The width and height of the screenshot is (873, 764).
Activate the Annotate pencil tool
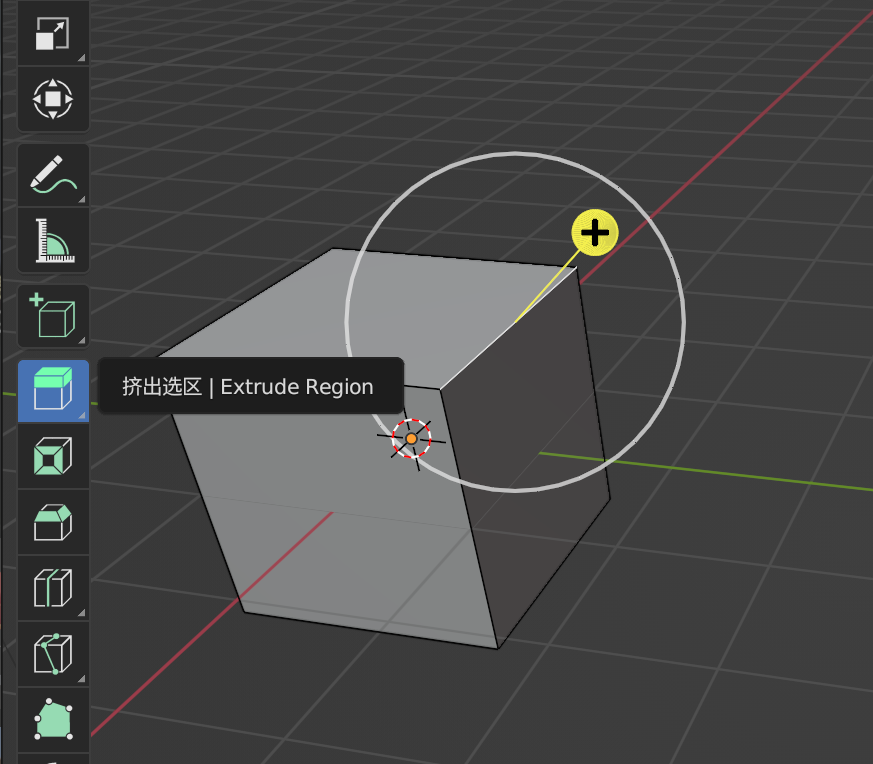[53, 174]
